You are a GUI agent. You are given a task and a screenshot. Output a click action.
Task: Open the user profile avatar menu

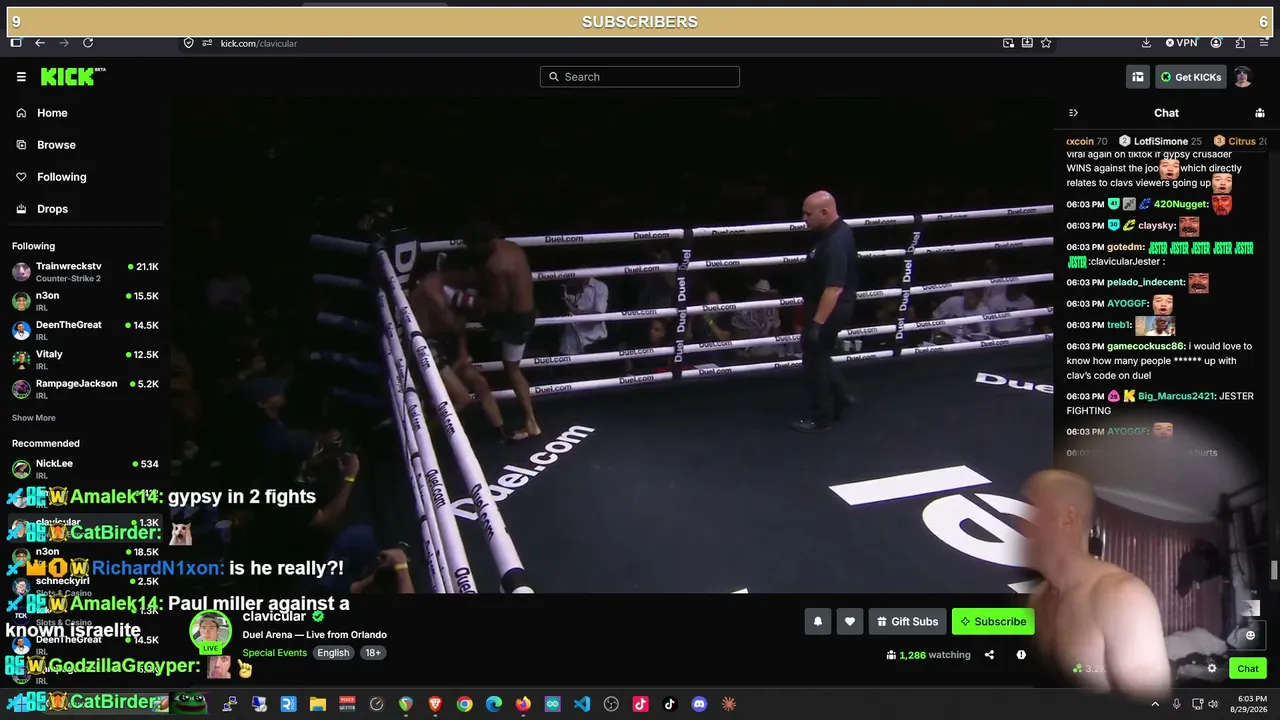pos(1242,77)
